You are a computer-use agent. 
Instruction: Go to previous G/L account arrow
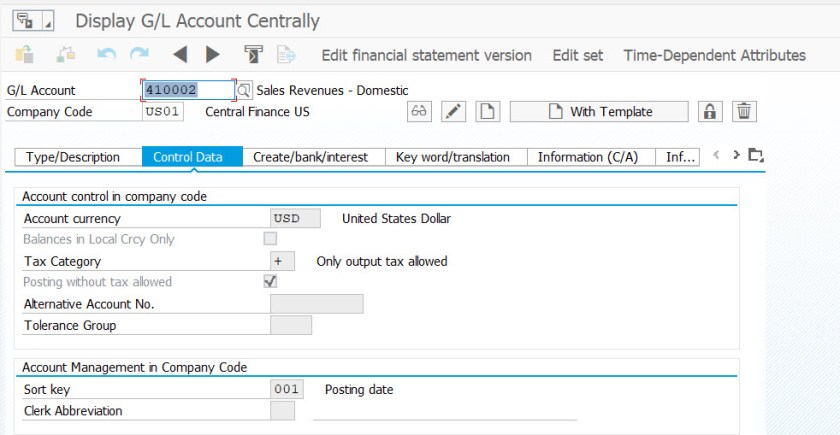coord(180,55)
